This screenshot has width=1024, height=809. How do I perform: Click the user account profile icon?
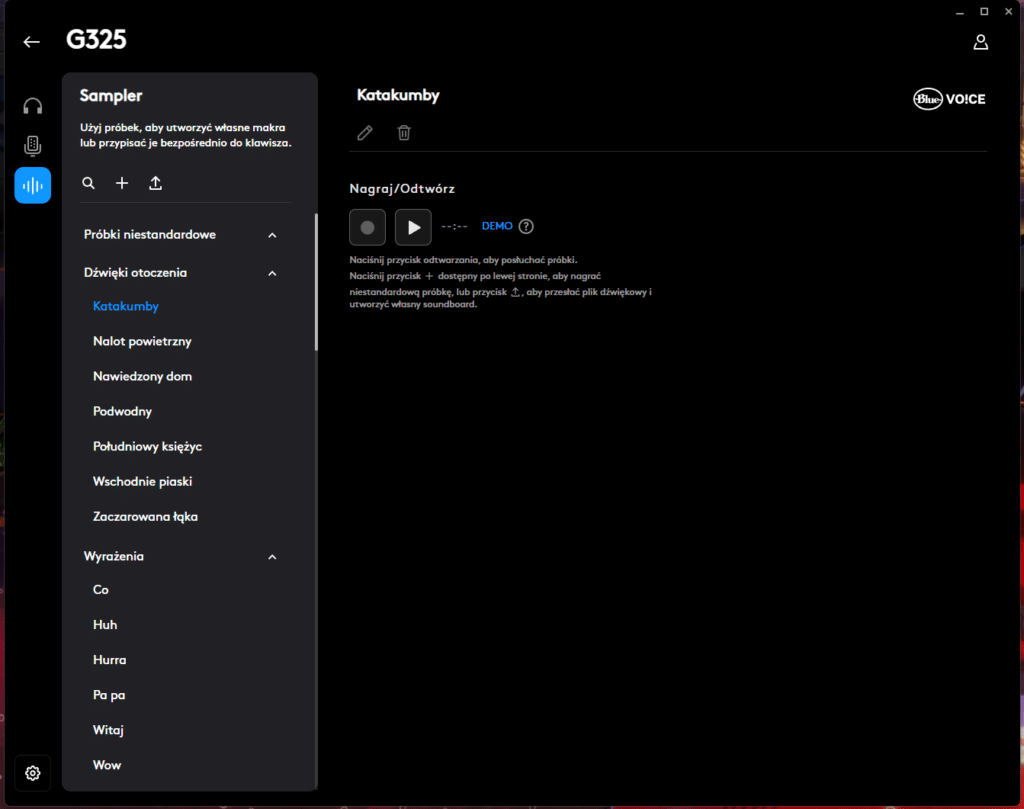(980, 42)
